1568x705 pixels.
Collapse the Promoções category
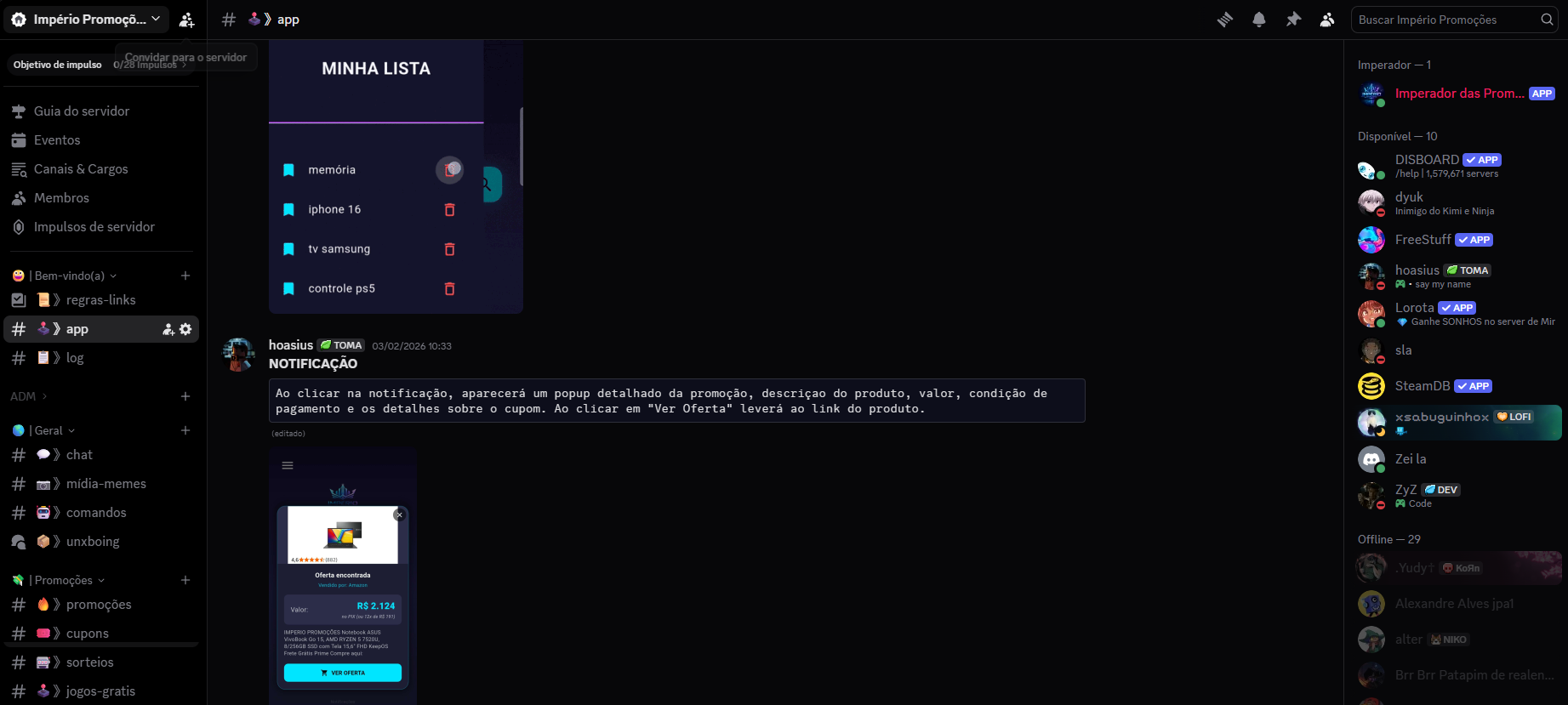59,580
